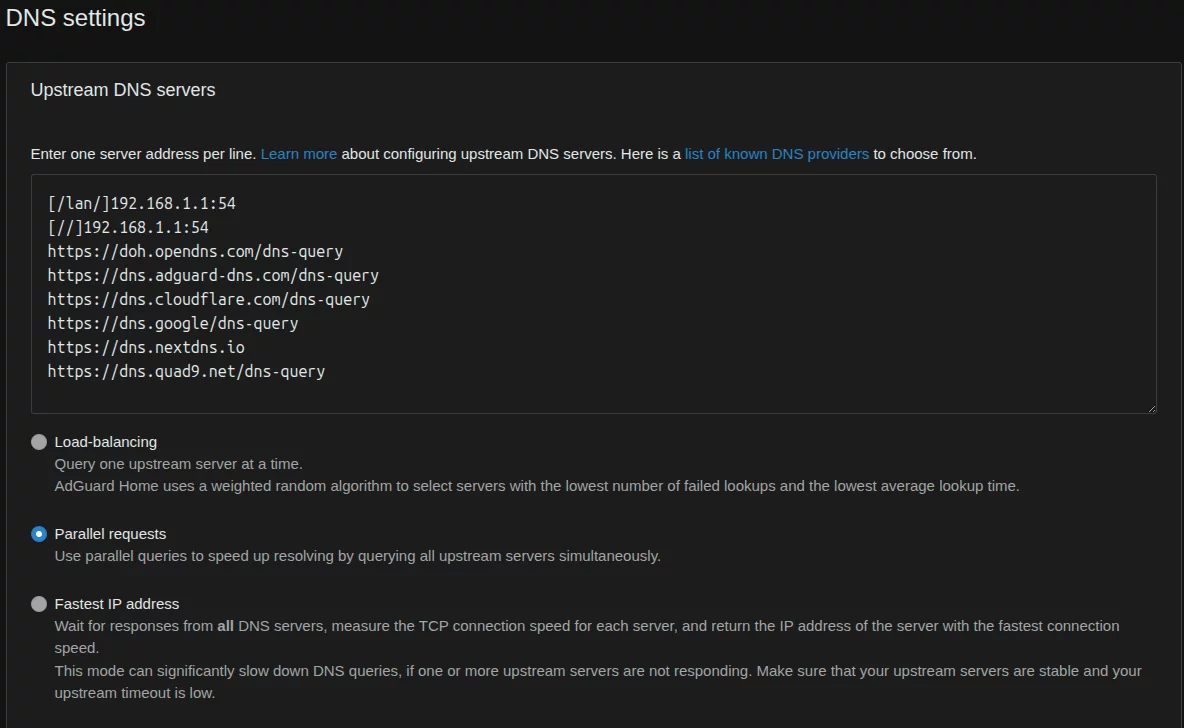Viewport: 1184px width, 728px height.
Task: Enable the Fastest IP address radio circle
Action: point(39,604)
